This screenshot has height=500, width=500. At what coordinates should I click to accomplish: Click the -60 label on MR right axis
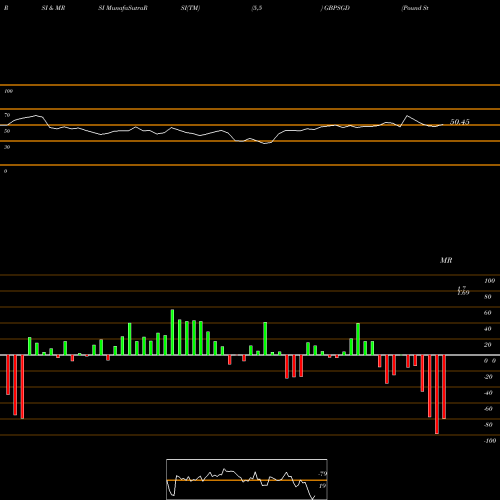click(x=488, y=409)
